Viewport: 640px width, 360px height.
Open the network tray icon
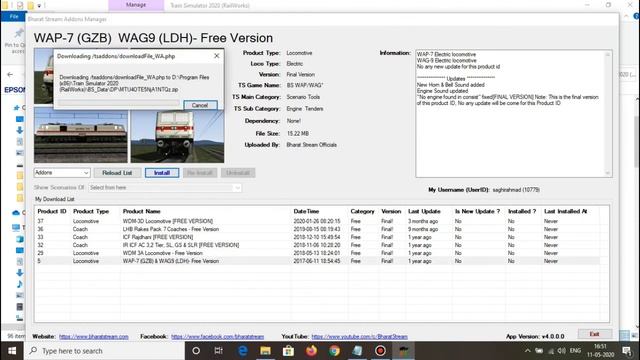pos(551,351)
